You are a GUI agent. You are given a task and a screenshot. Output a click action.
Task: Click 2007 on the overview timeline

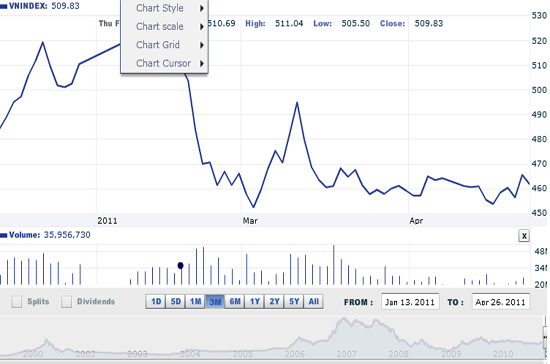(346, 354)
